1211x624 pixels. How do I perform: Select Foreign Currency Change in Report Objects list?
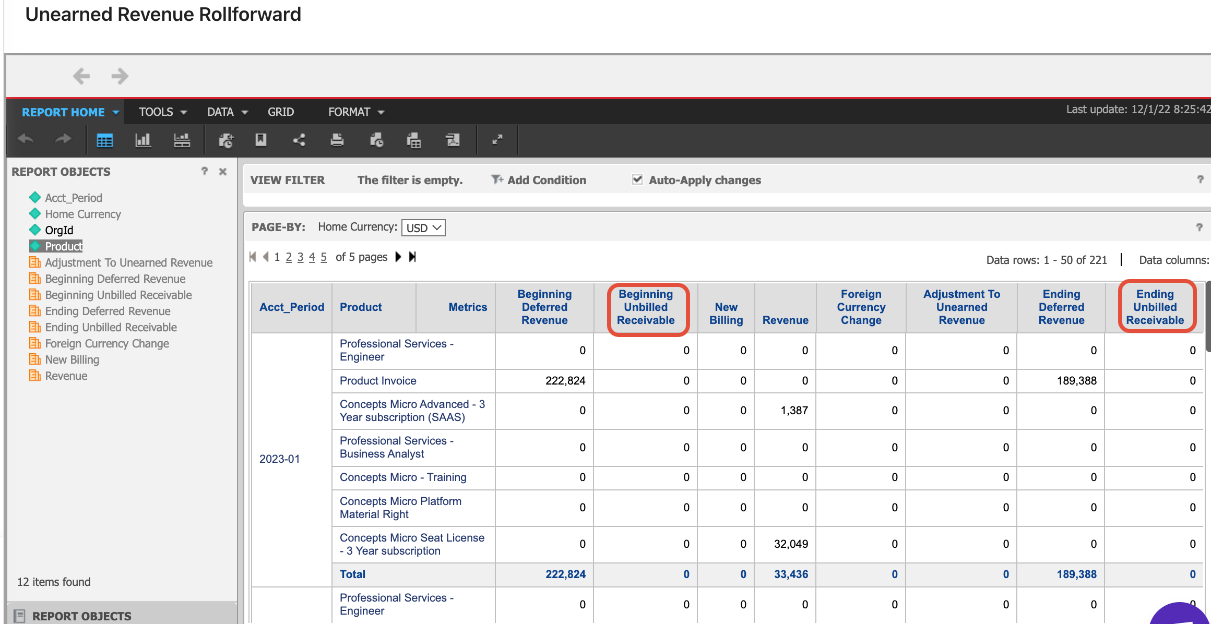pos(107,343)
